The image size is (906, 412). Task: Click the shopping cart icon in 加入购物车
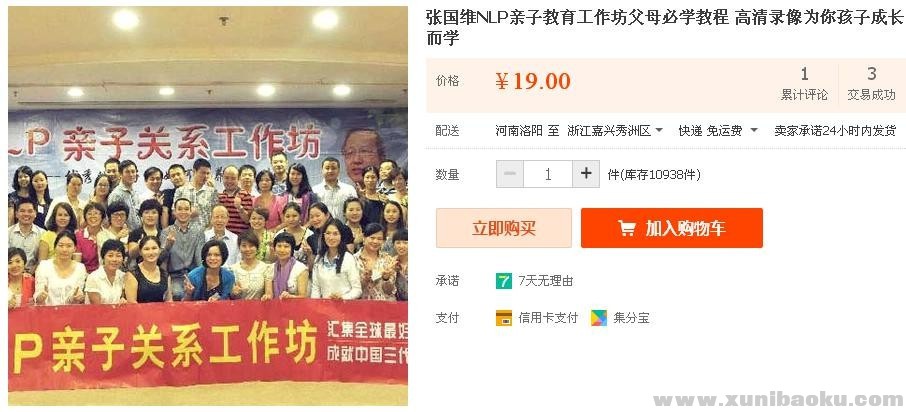[x=627, y=228]
